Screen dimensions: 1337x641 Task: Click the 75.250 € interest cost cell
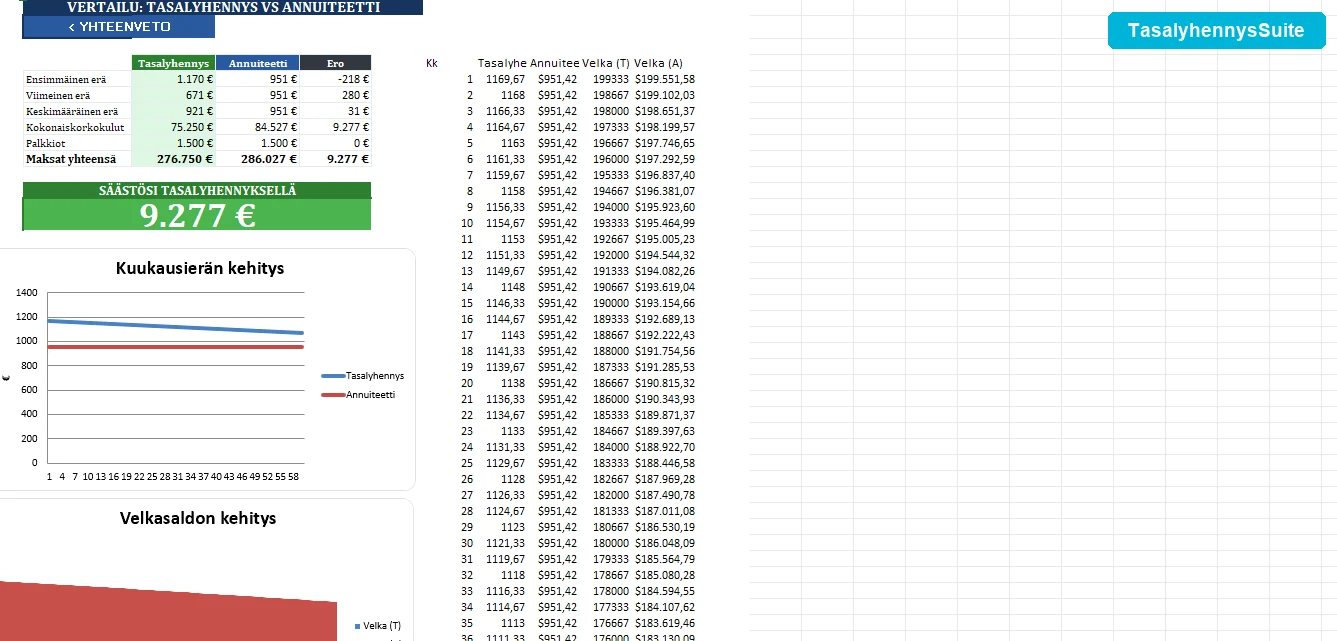pos(173,127)
